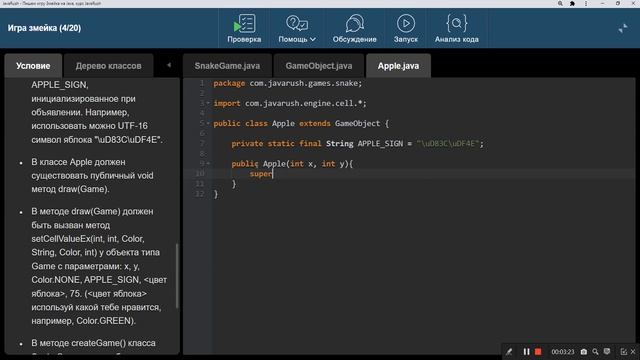Close the recorder toolbar

click(x=633, y=351)
